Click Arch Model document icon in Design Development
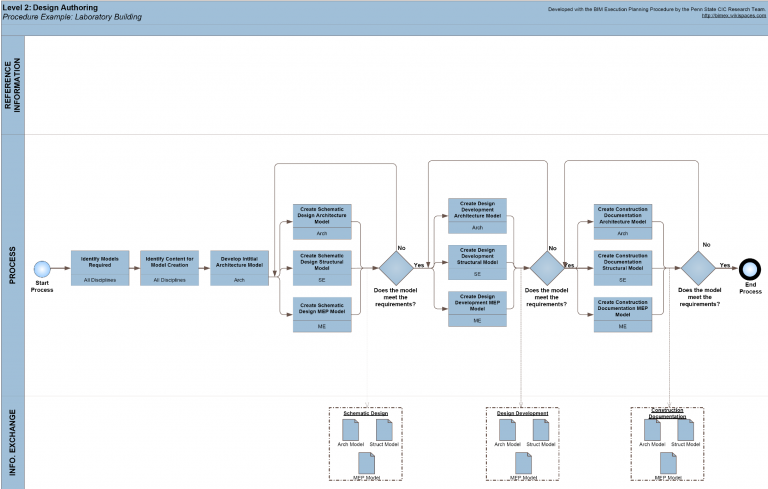Image resolution: width=768 pixels, height=489 pixels. tap(506, 430)
